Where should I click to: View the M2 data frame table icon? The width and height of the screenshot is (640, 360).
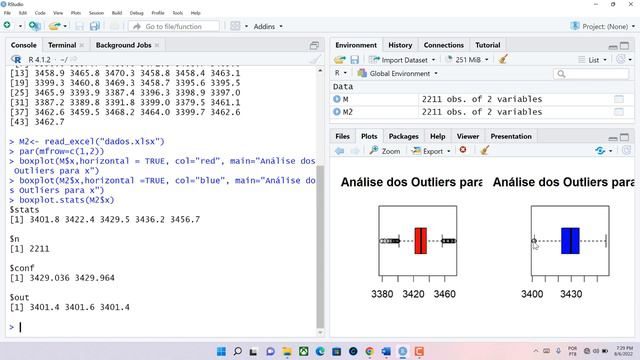pos(619,111)
